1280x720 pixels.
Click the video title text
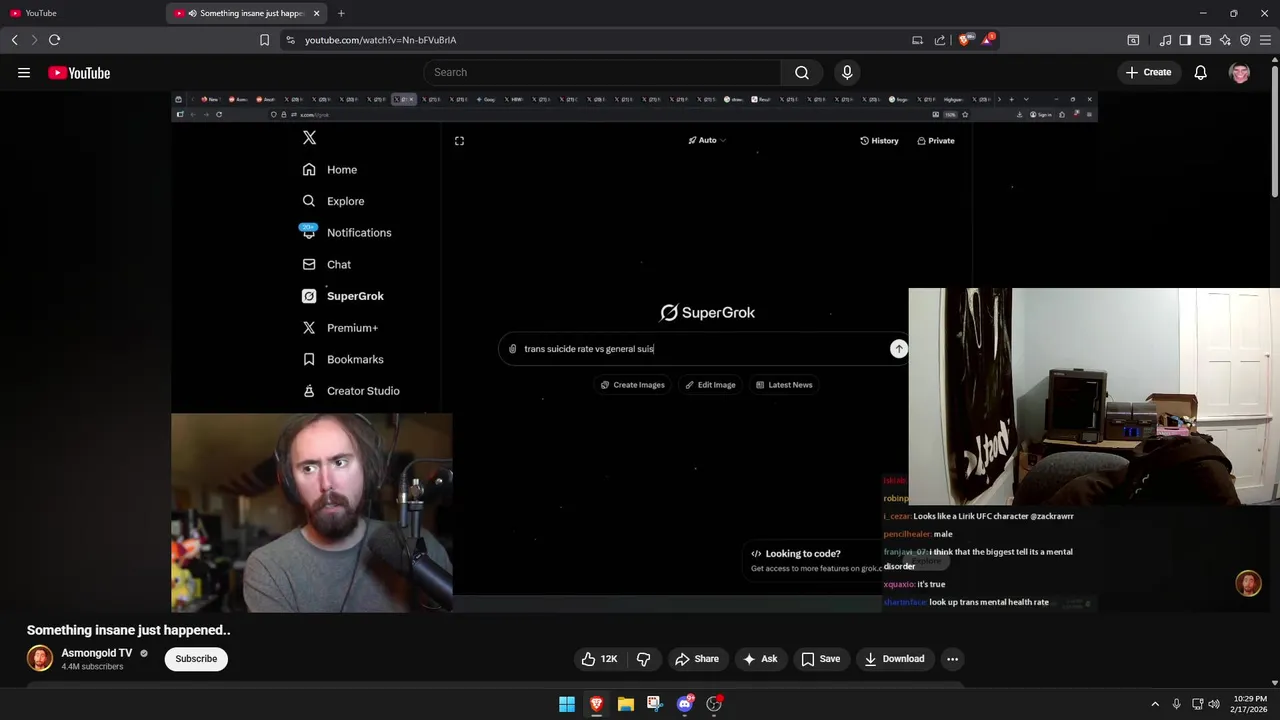click(x=128, y=630)
